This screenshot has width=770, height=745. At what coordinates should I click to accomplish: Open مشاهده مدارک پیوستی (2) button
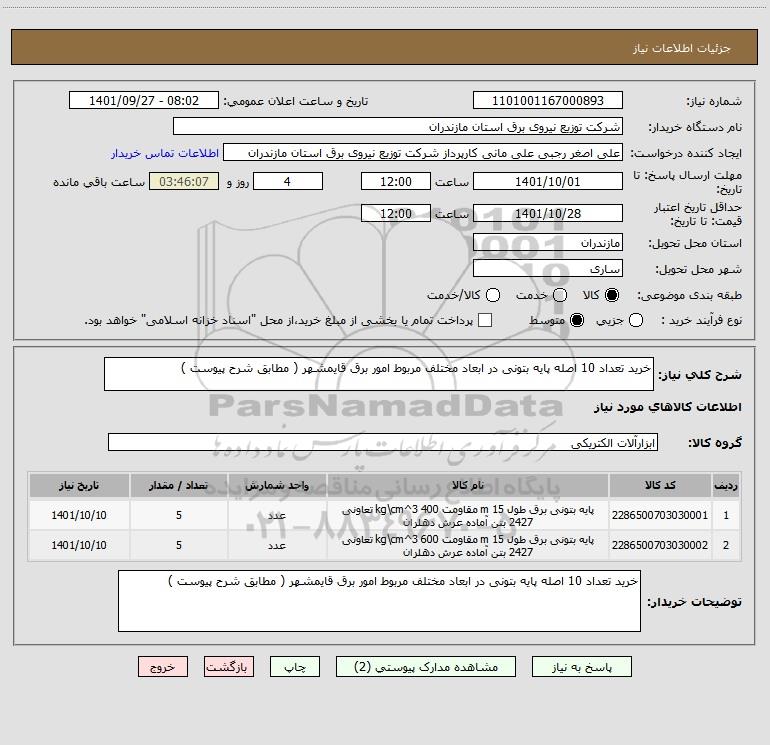(426, 667)
